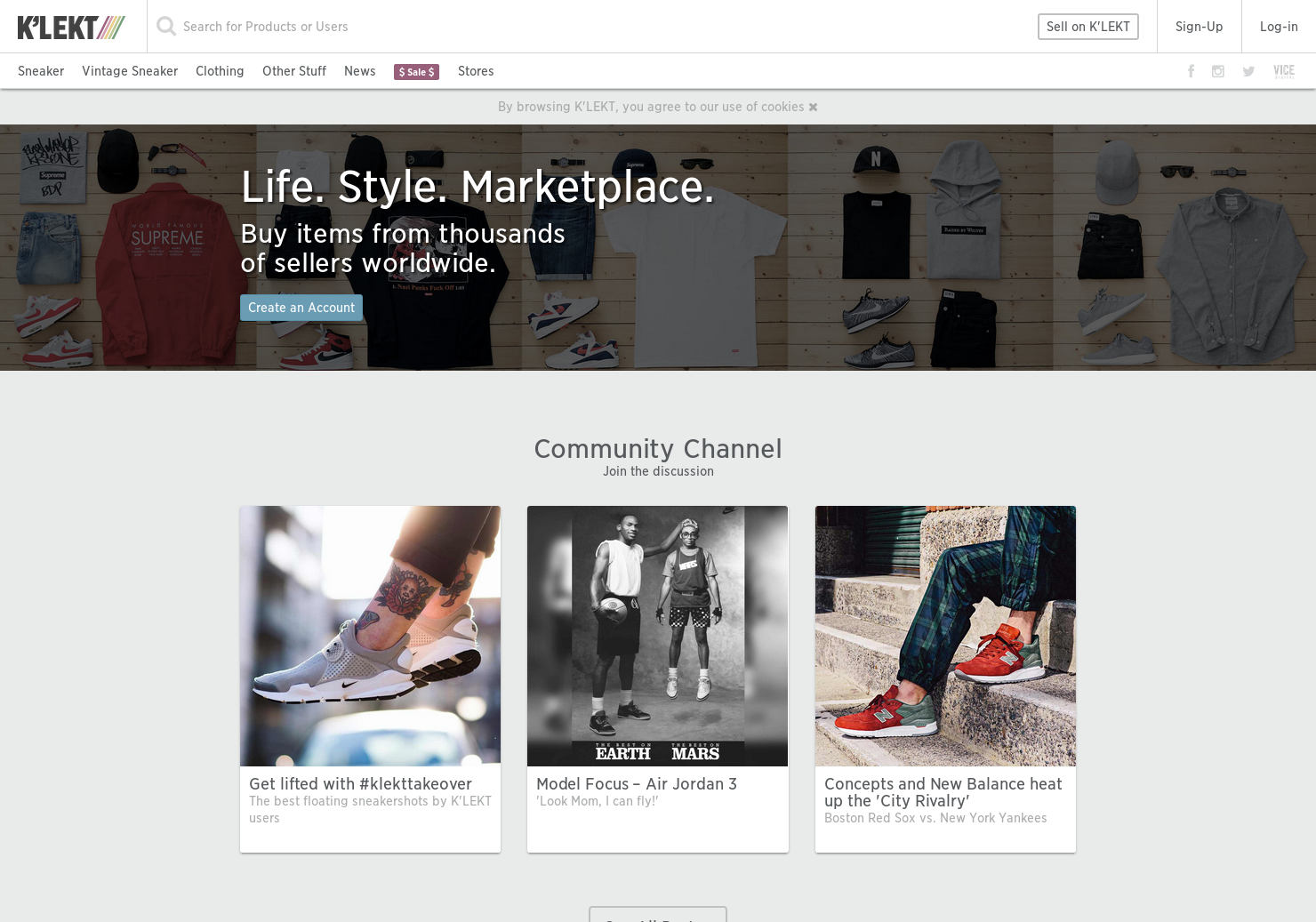Click the K'LEKT logo
This screenshot has height=922, width=1316.
[71, 27]
